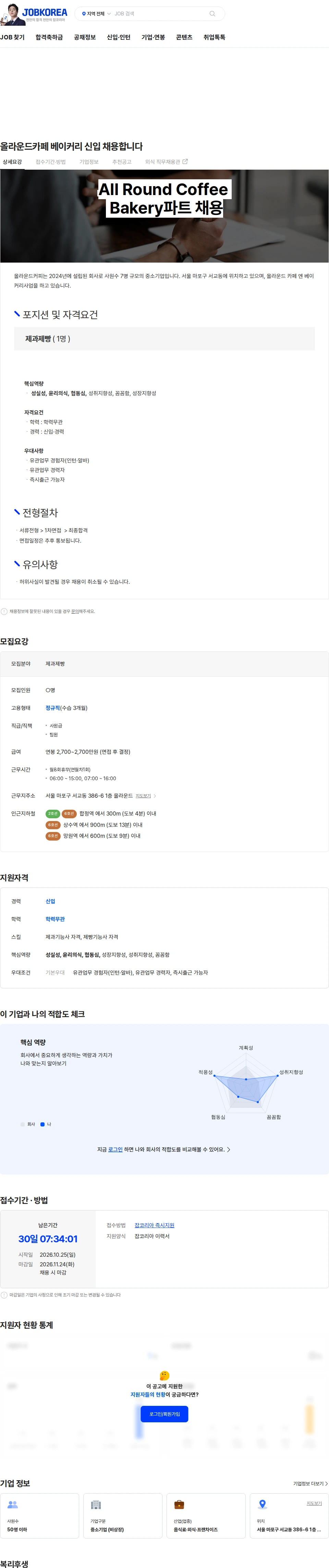Click the JOBKOREA logo
The image size is (329, 1568).
click(45, 12)
